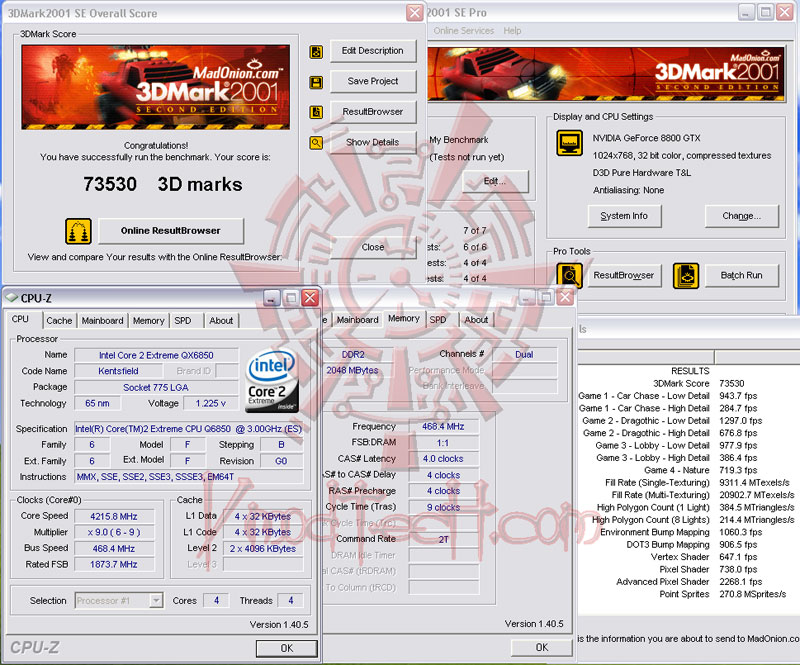The height and width of the screenshot is (665, 800).
Task: Click the Save Project floppy icon
Action: tap(316, 82)
